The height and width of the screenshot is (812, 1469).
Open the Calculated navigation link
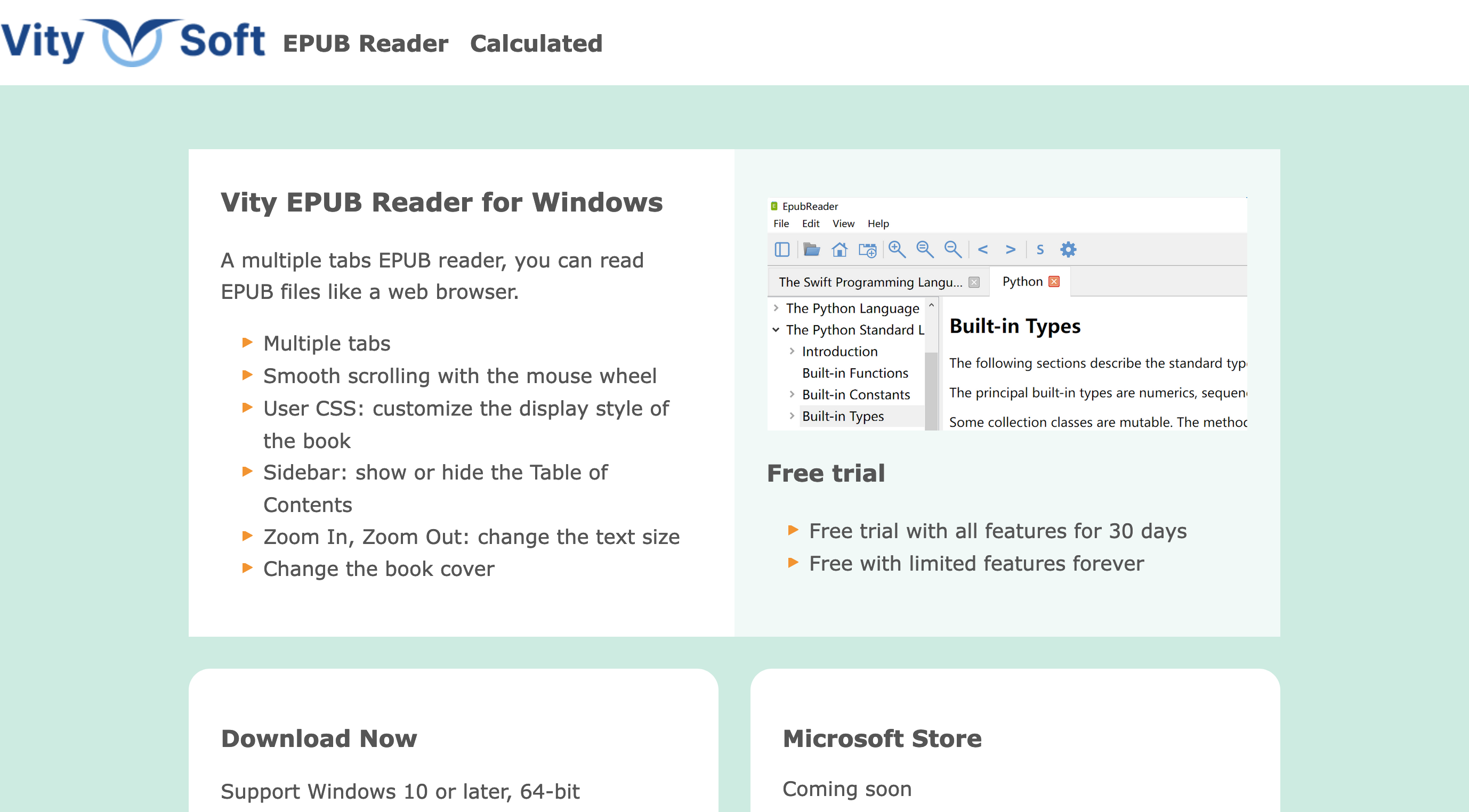[536, 43]
